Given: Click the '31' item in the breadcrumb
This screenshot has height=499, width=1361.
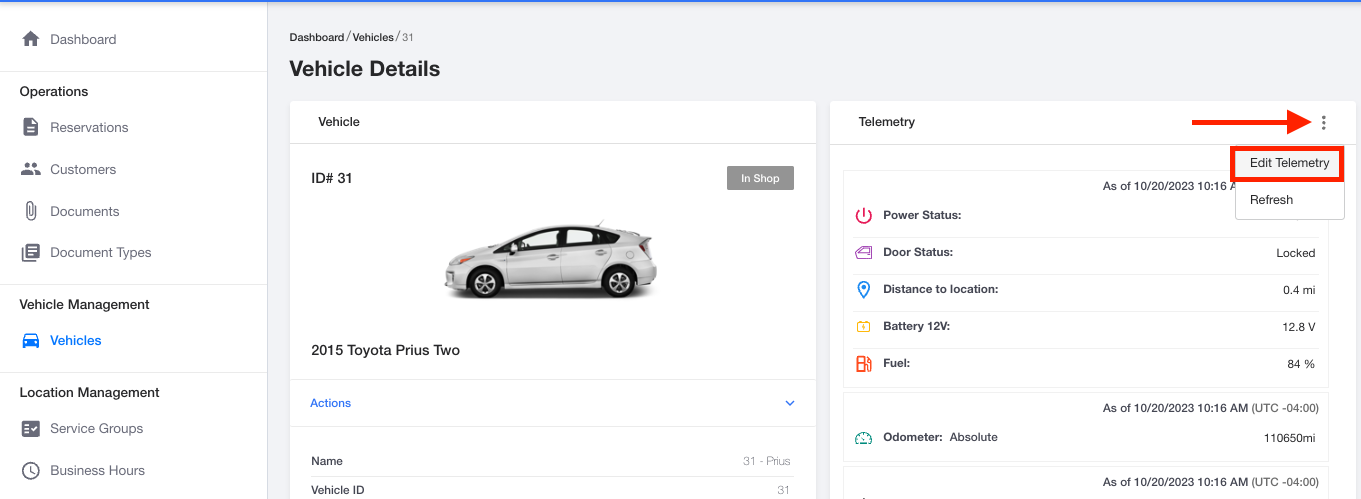Looking at the screenshot, I should click(x=408, y=37).
